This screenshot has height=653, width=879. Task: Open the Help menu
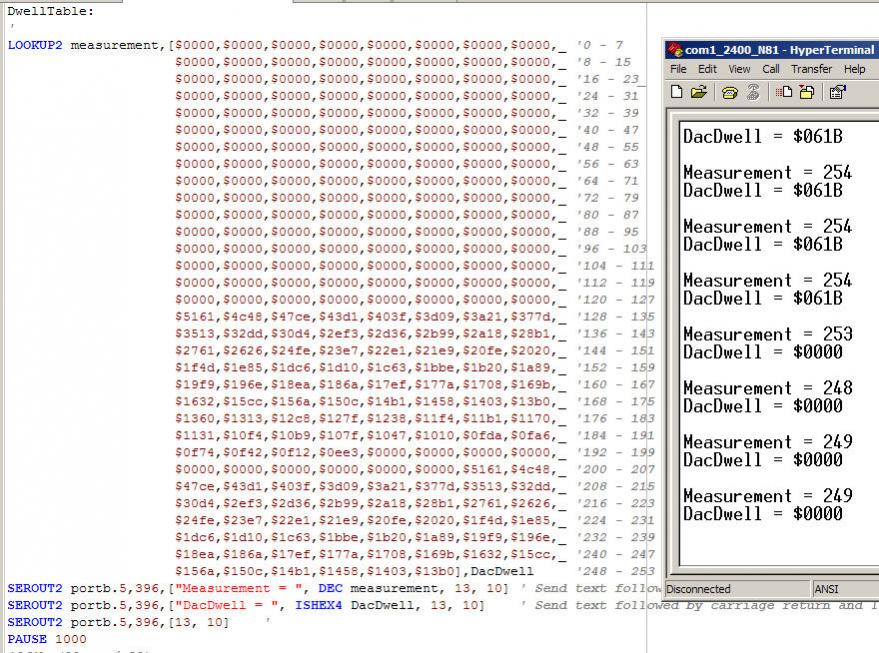pyautogui.click(x=854, y=69)
